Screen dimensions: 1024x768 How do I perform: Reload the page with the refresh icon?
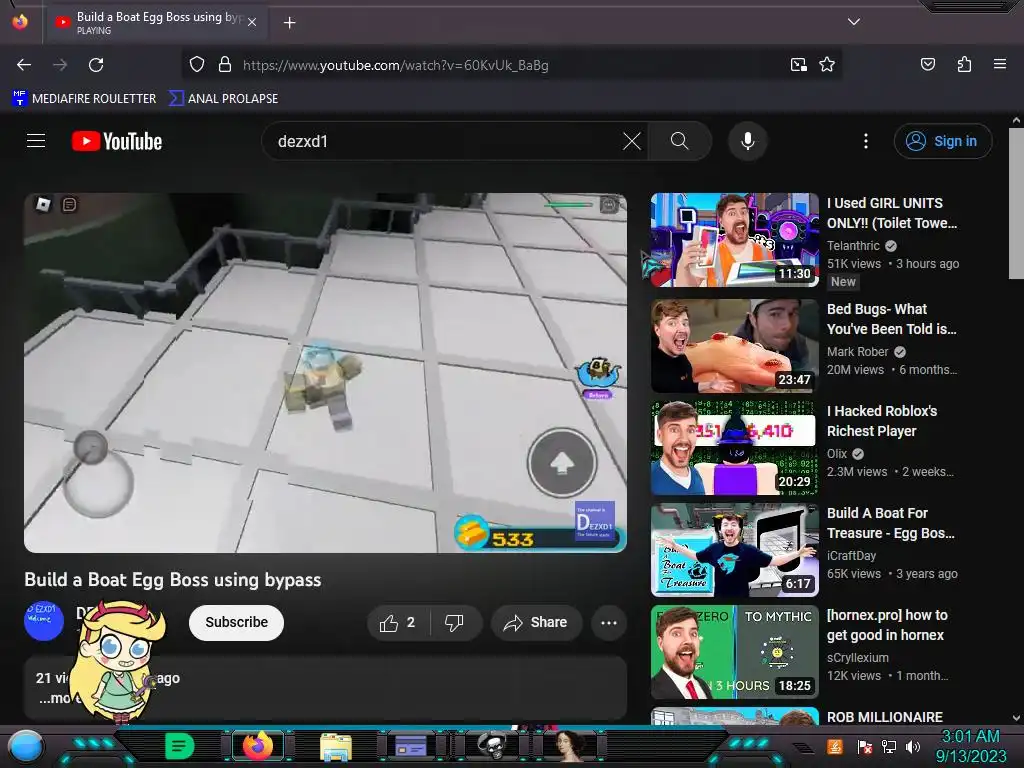[x=96, y=65]
